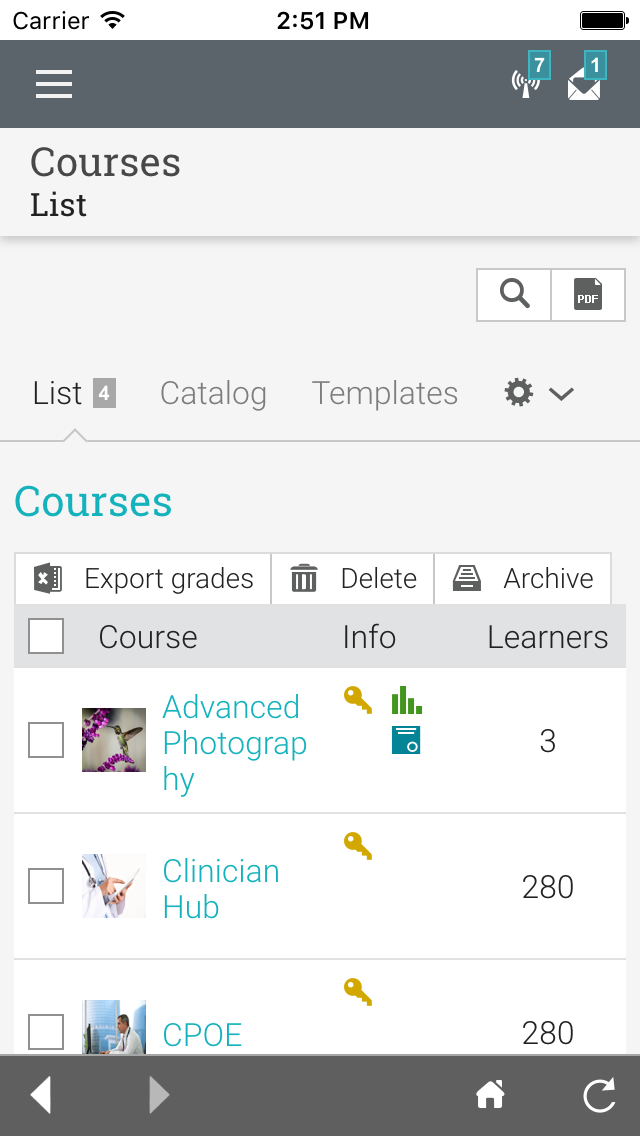Image resolution: width=640 pixels, height=1136 pixels.
Task: Switch to the Catalog tab
Action: (213, 393)
